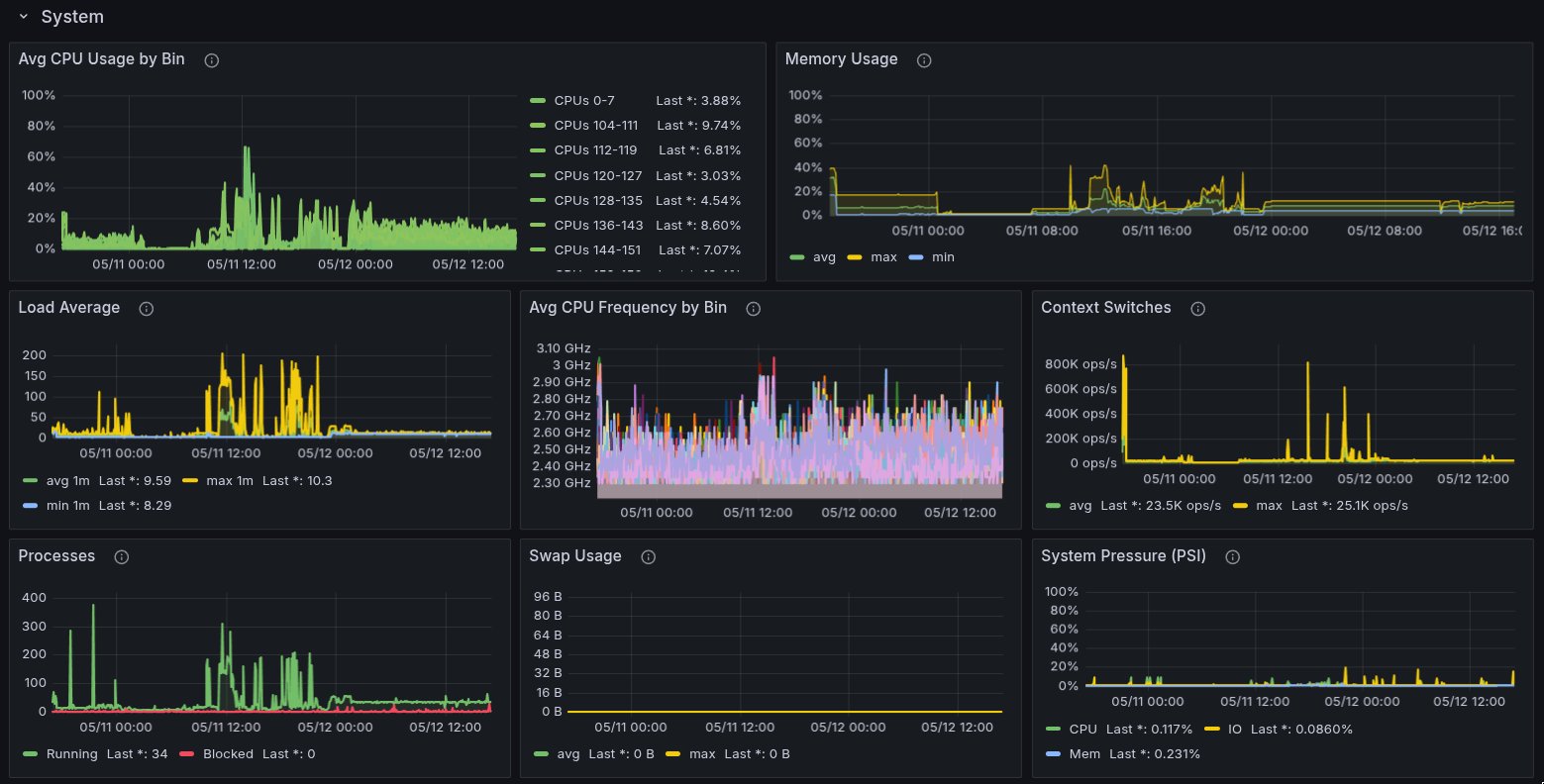Open the Load Average panel title menu
This screenshot has height=784, width=1544.
pyautogui.click(x=68, y=308)
